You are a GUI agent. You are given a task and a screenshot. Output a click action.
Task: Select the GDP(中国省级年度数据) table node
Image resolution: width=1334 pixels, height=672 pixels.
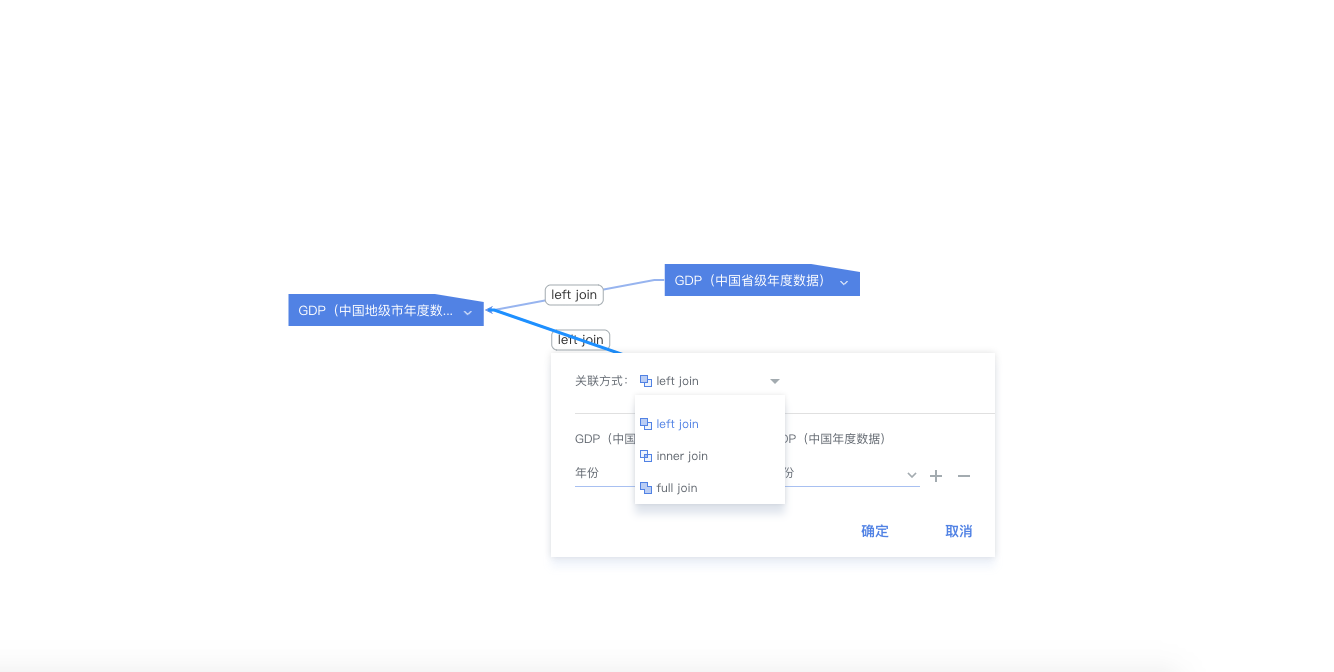750,281
